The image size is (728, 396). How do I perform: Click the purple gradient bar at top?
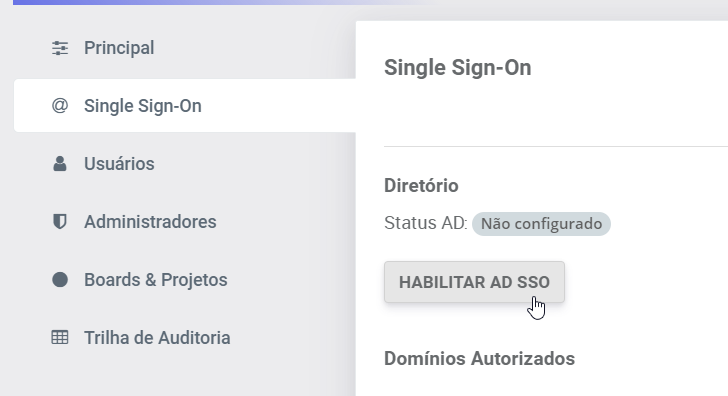tap(222, 2)
